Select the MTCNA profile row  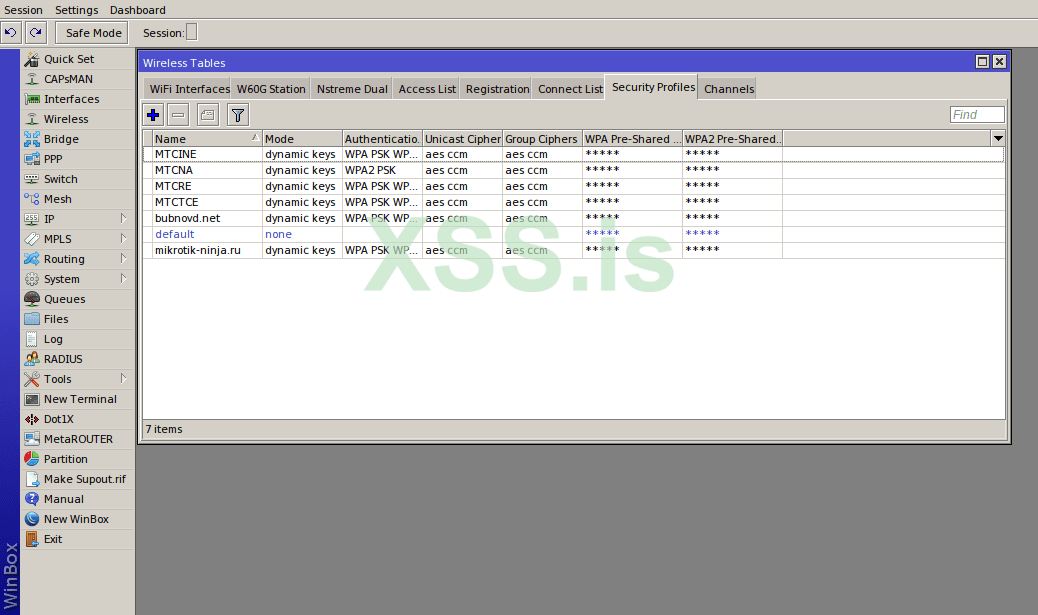click(573, 170)
